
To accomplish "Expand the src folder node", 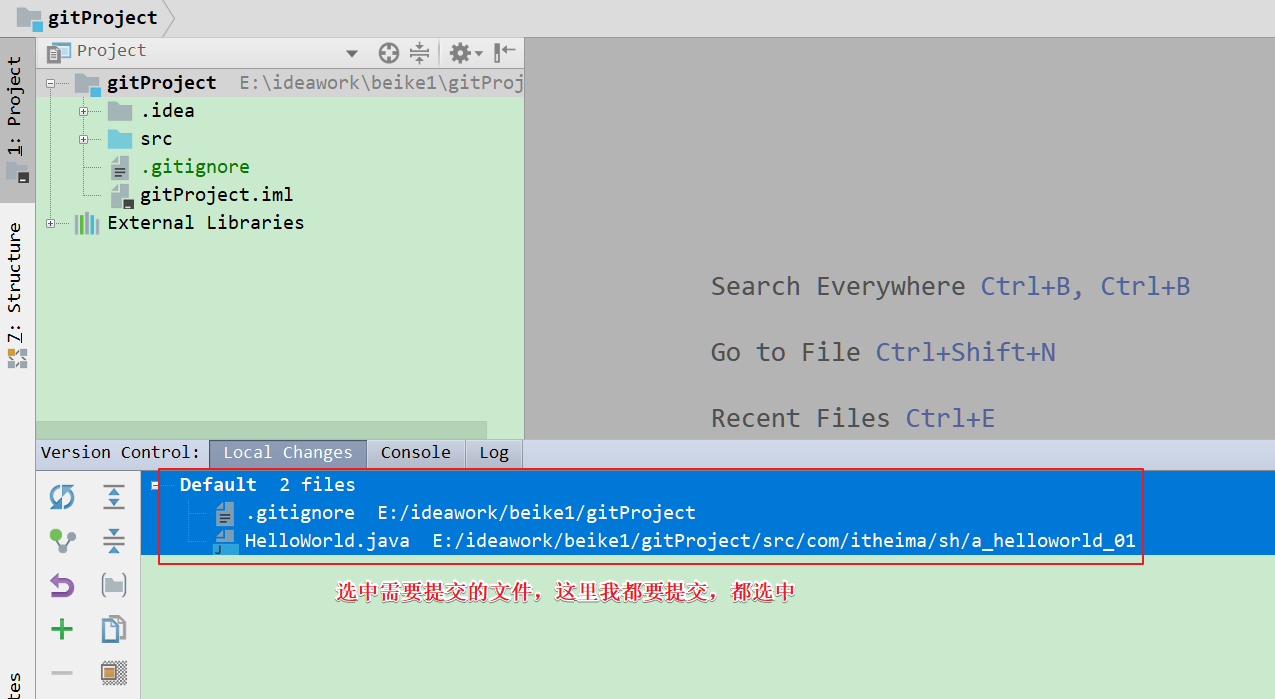I will 85,139.
